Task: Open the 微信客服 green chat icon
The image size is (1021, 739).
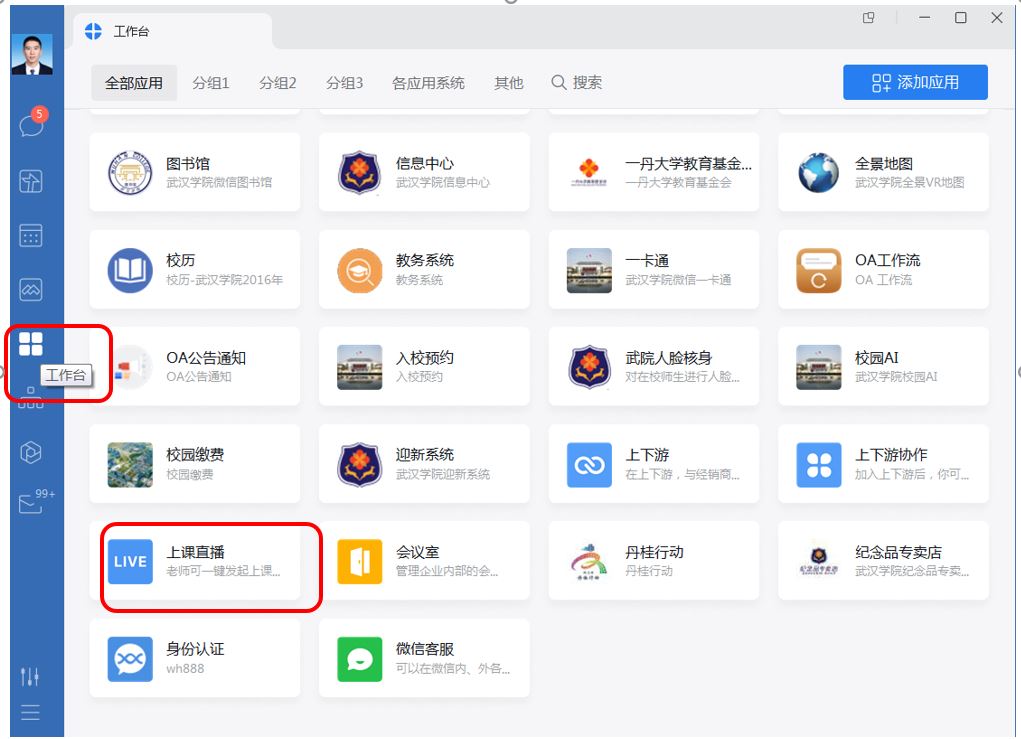Action: (359, 659)
